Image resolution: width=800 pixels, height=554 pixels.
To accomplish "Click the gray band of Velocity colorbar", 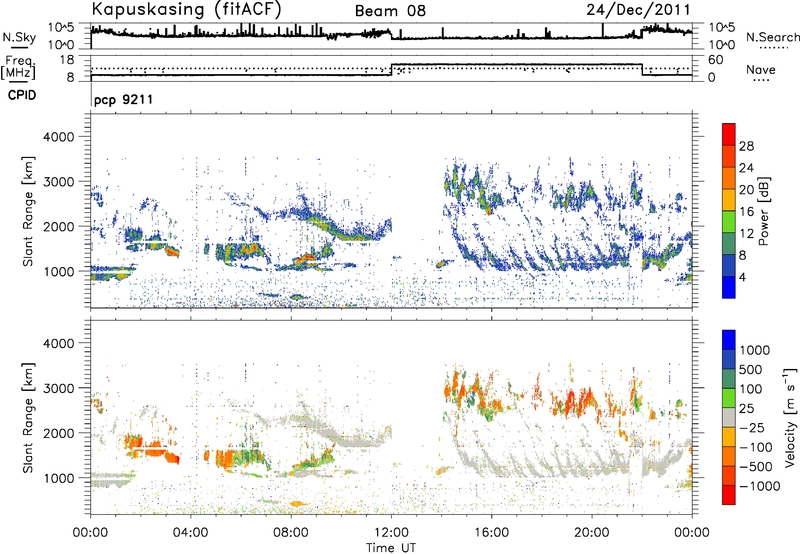I will tap(729, 418).
